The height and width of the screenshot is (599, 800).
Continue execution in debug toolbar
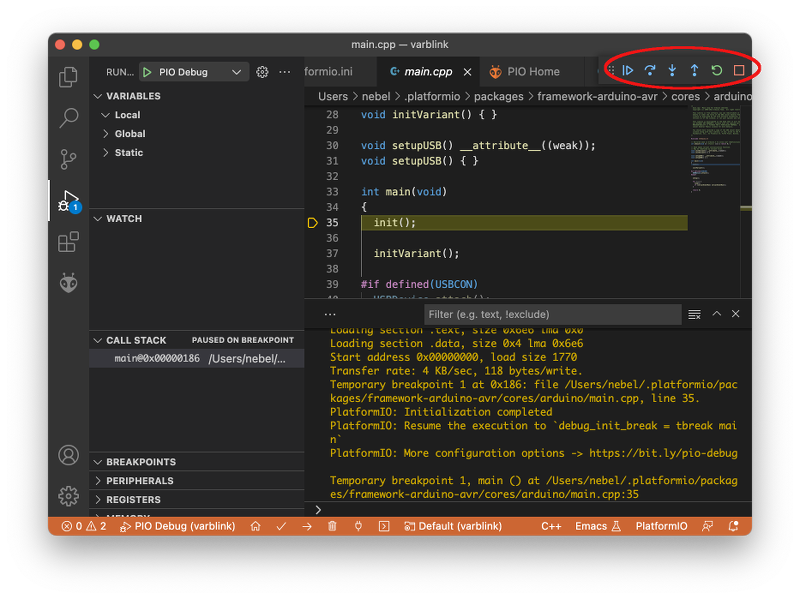click(x=628, y=70)
